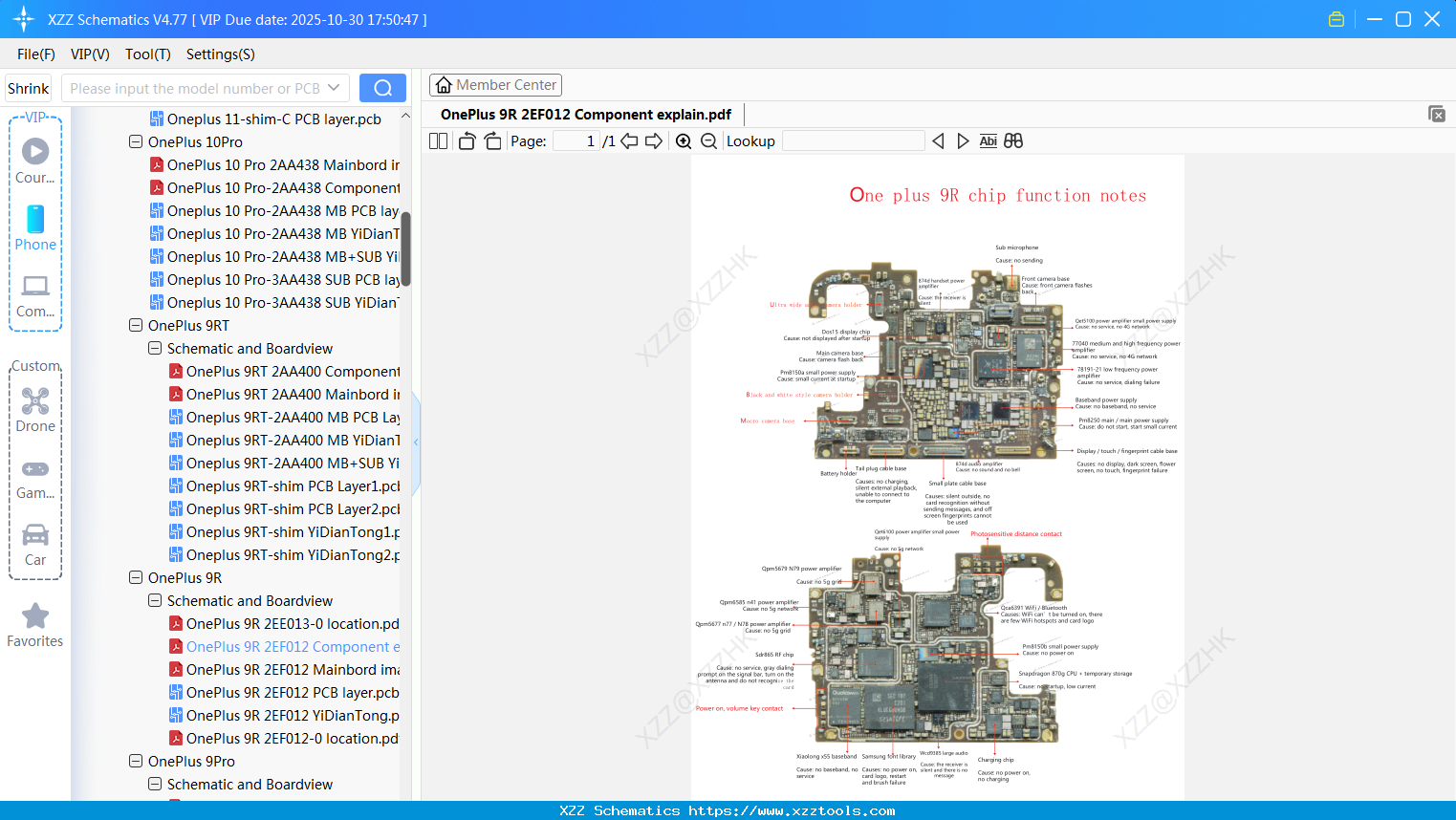Open two-page view in the PDF toolbar

pyautogui.click(x=437, y=140)
